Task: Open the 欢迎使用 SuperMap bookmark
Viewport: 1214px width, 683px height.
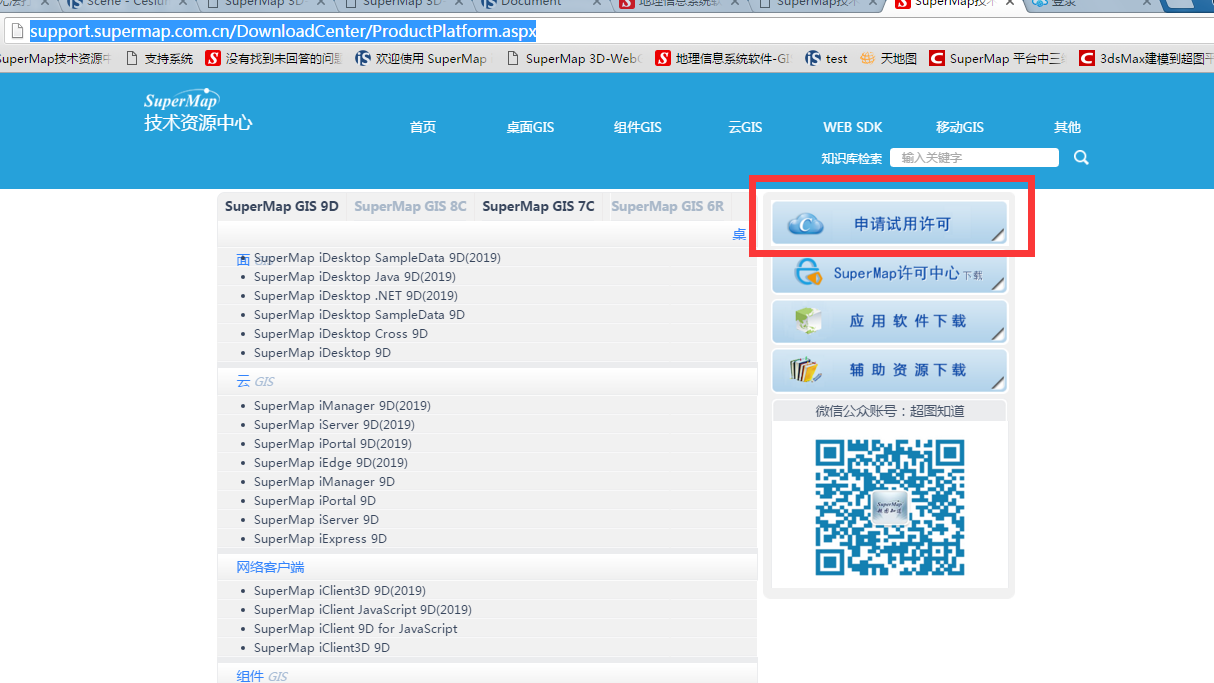Action: click(x=422, y=59)
